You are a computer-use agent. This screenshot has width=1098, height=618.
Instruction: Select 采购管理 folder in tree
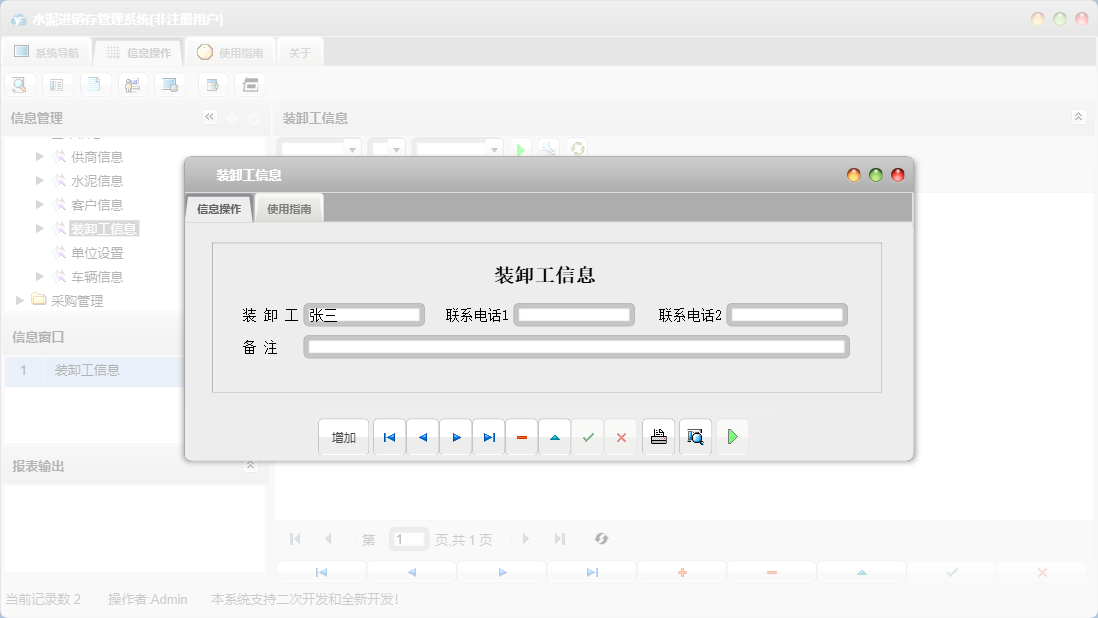pos(77,300)
